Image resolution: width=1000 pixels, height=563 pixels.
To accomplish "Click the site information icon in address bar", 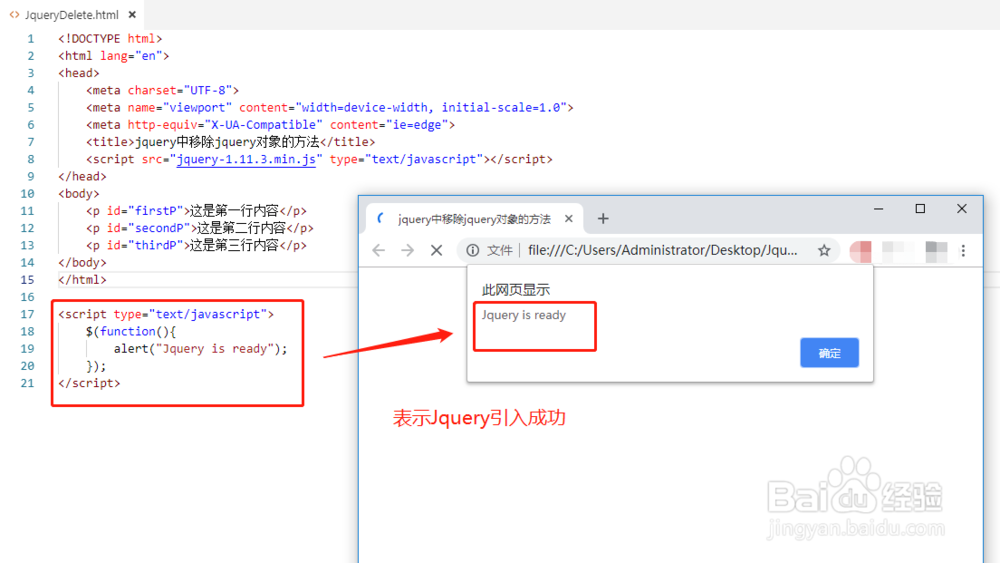I will pos(473,251).
